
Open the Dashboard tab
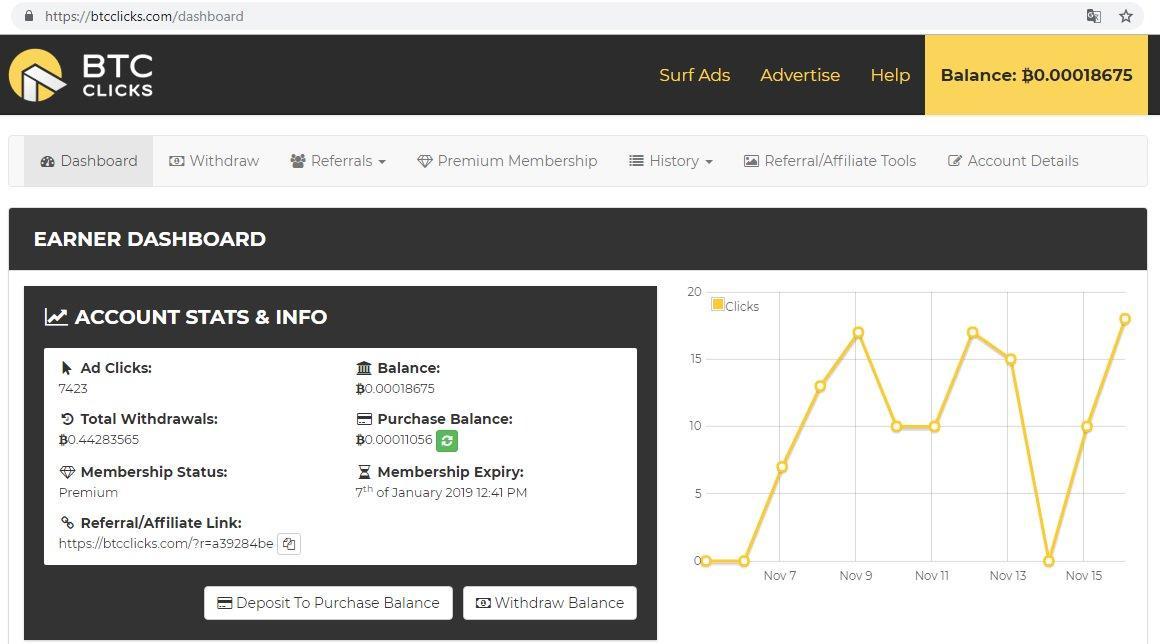point(89,160)
